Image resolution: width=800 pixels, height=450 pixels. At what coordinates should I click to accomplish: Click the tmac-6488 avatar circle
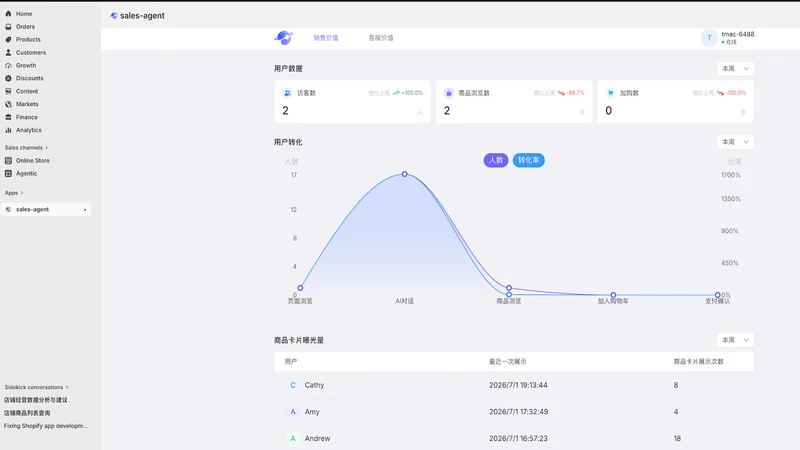[x=709, y=38]
